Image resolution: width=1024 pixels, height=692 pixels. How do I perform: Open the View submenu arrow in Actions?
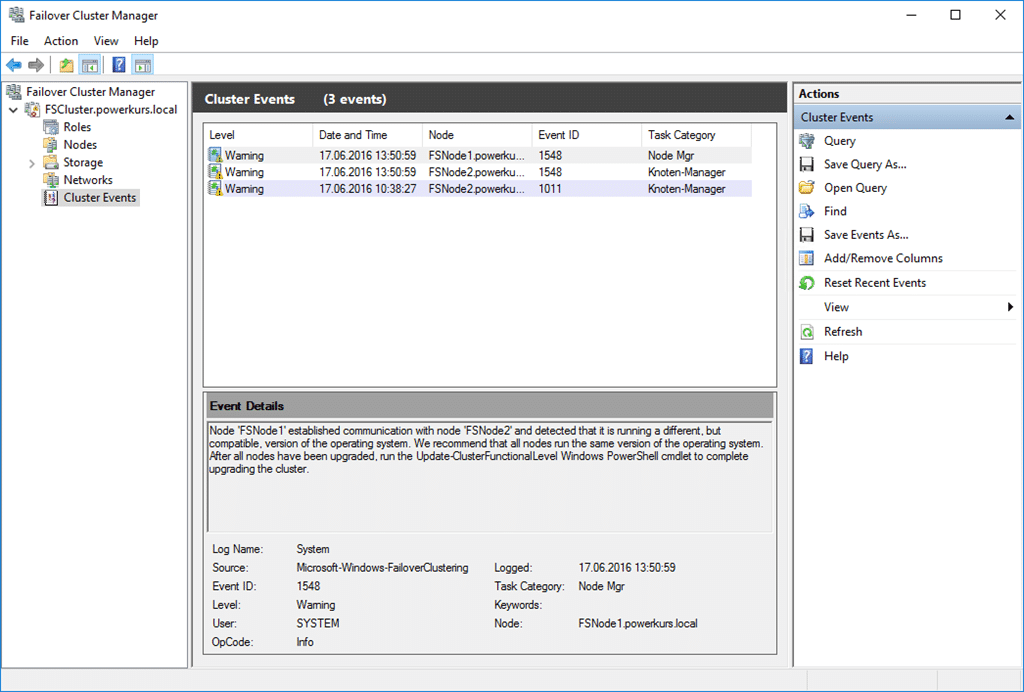click(1010, 307)
